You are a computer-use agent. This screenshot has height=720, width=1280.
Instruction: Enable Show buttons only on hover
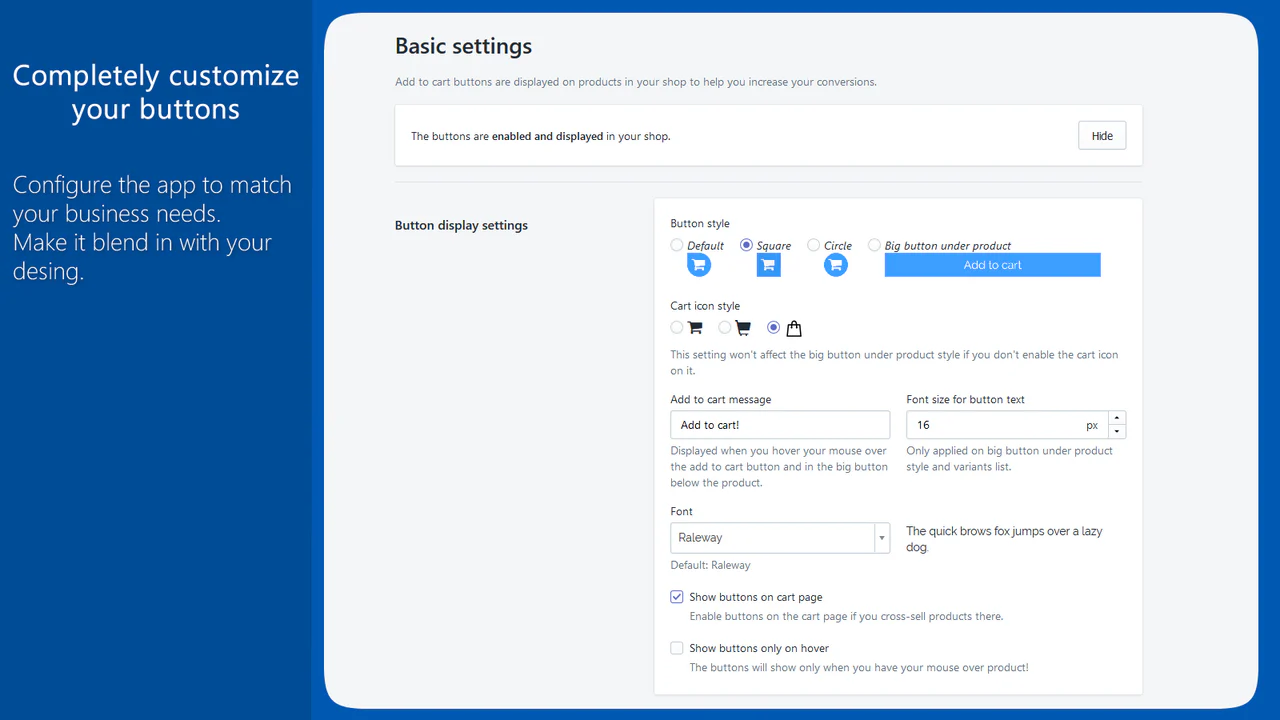(677, 648)
